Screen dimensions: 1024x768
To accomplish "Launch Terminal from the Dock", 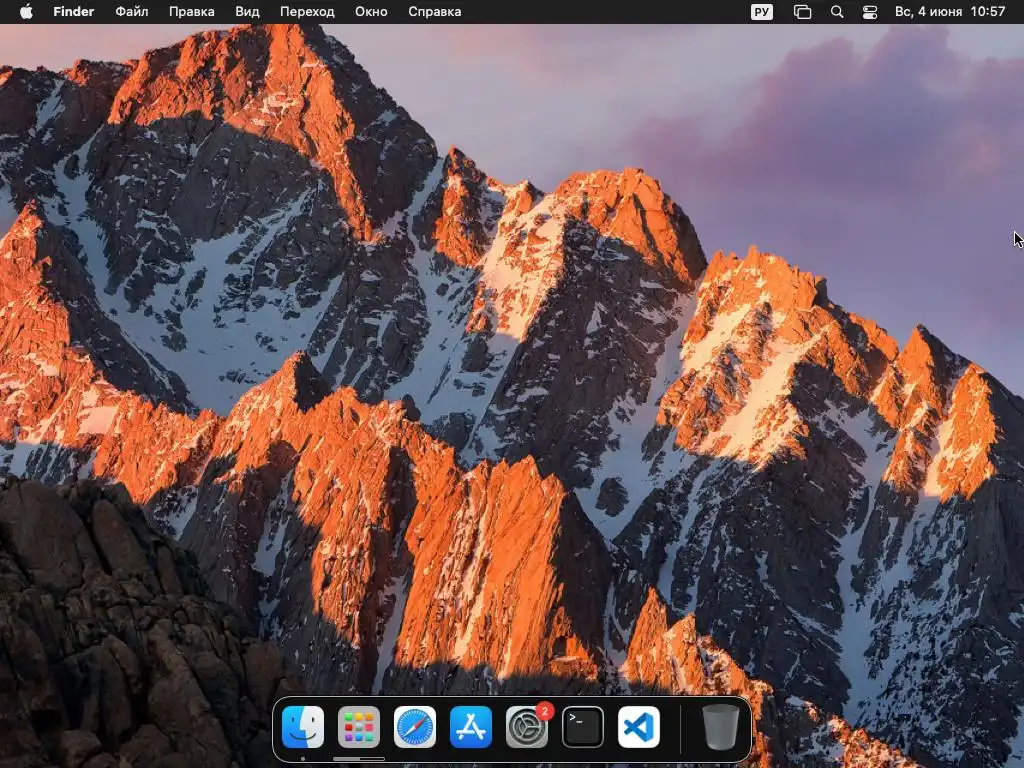I will [583, 727].
